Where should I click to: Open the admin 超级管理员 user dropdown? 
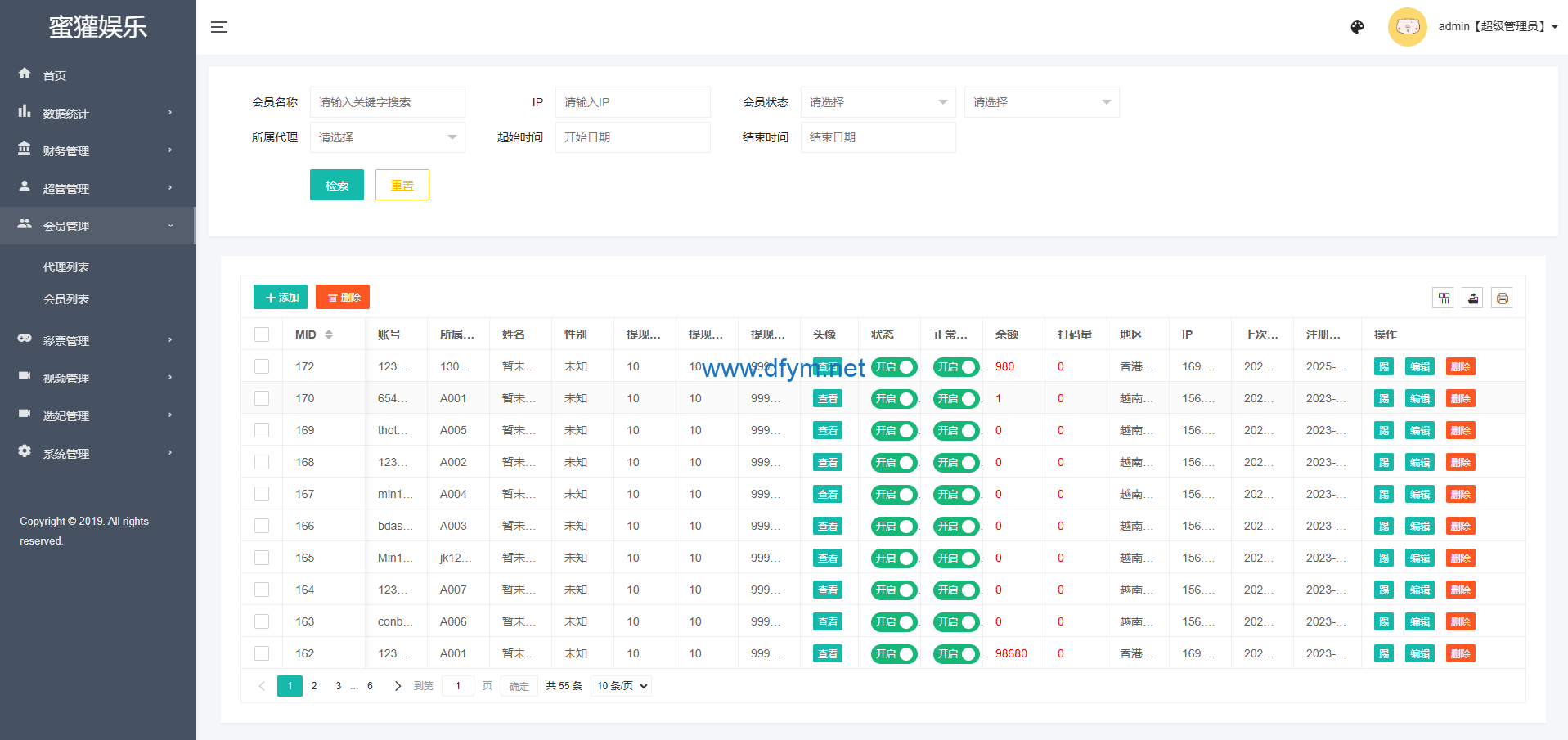(x=1498, y=27)
